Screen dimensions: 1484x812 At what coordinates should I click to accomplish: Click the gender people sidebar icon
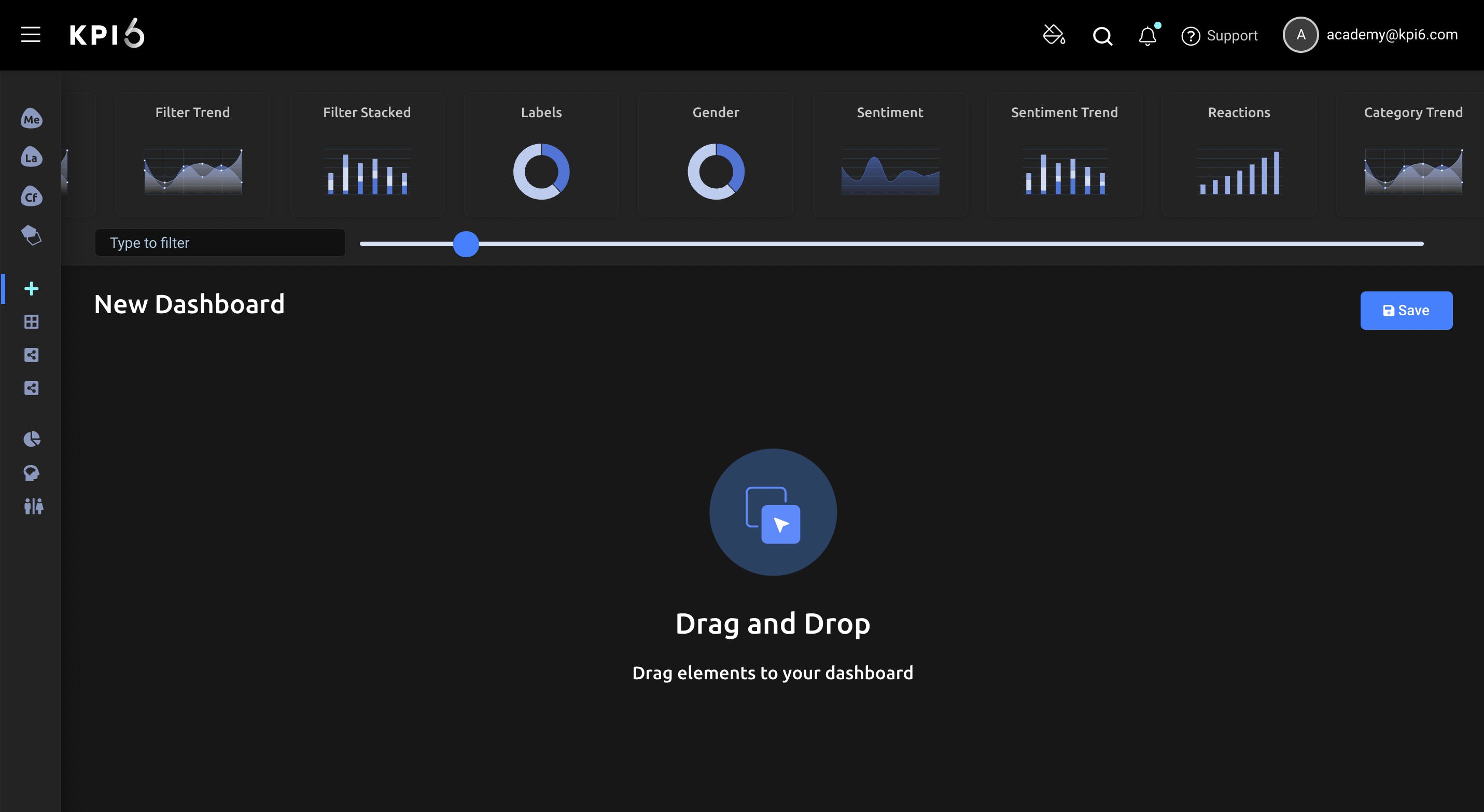pos(33,506)
